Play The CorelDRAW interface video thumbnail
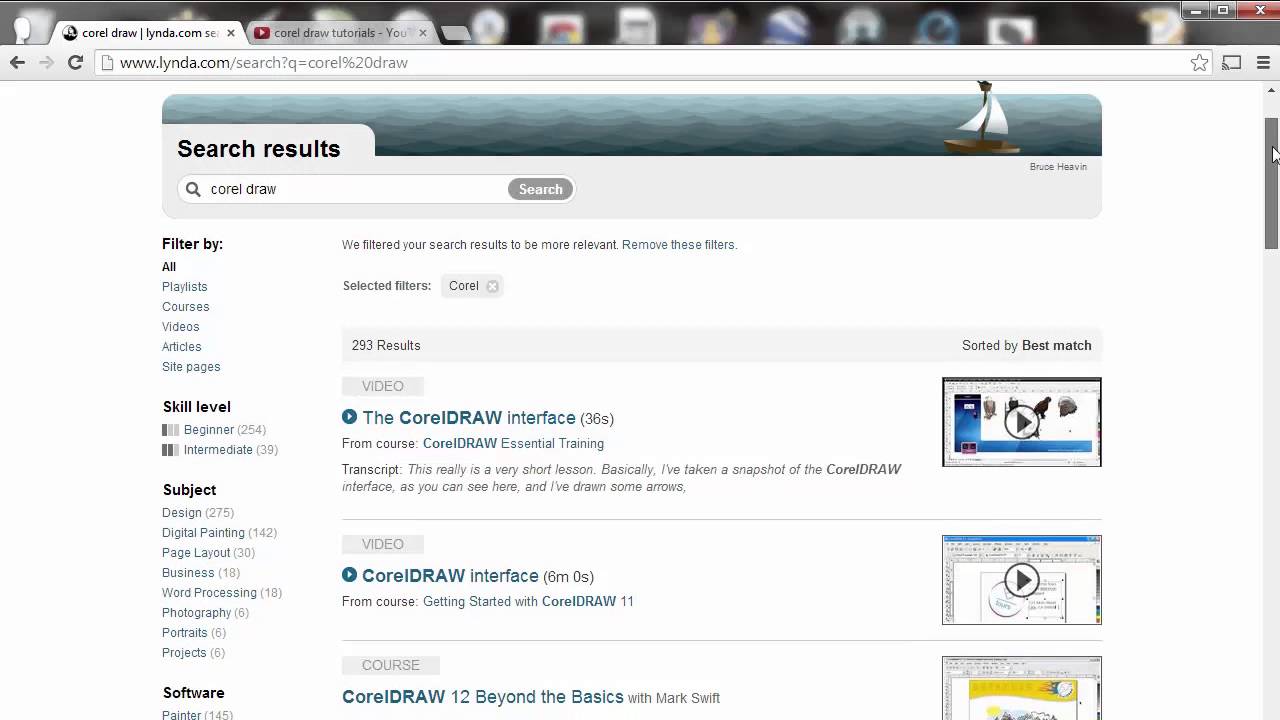The height and width of the screenshot is (720, 1280). coord(1022,422)
